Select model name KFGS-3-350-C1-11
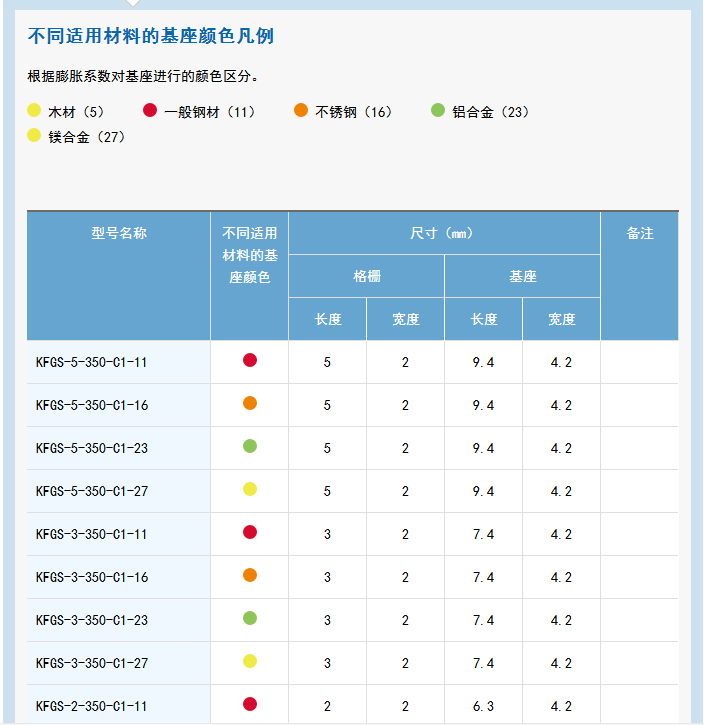Viewport: 704px width, 725px height. pyautogui.click(x=92, y=535)
